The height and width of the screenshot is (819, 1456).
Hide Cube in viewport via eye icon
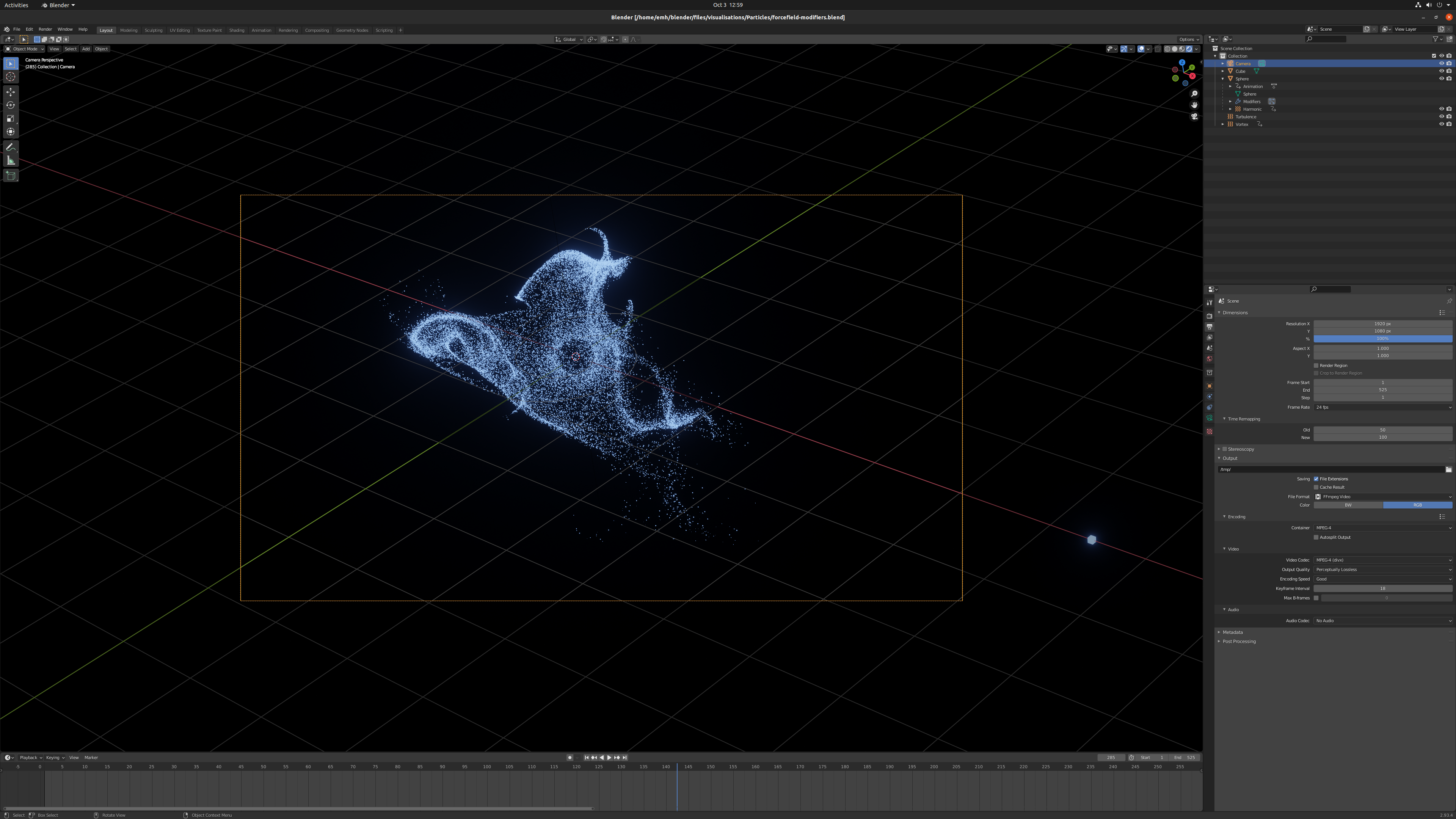(x=1441, y=71)
